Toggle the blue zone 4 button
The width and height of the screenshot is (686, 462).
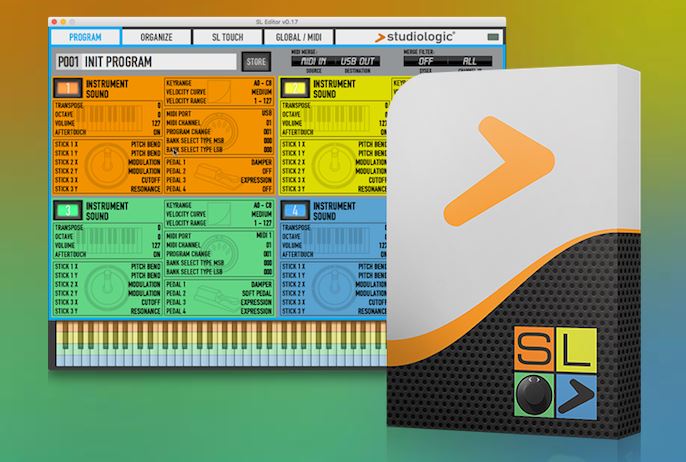click(295, 210)
